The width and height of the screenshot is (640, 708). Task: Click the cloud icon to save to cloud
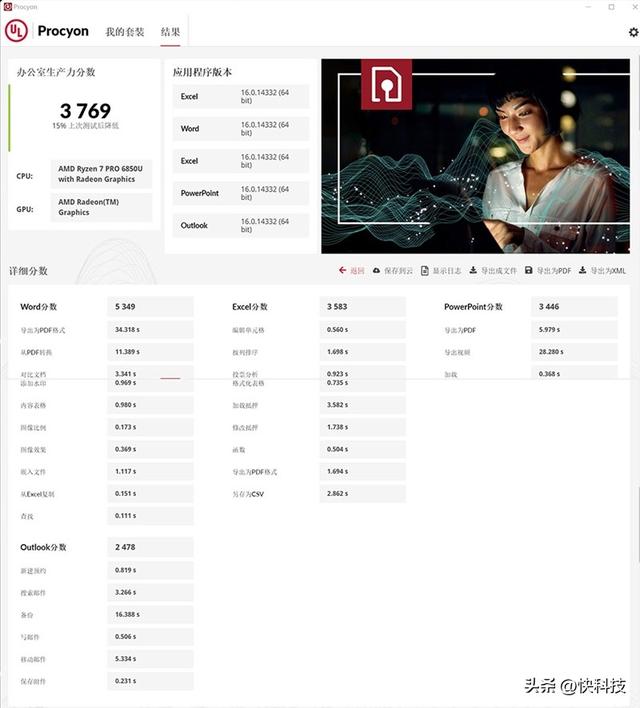[x=376, y=270]
